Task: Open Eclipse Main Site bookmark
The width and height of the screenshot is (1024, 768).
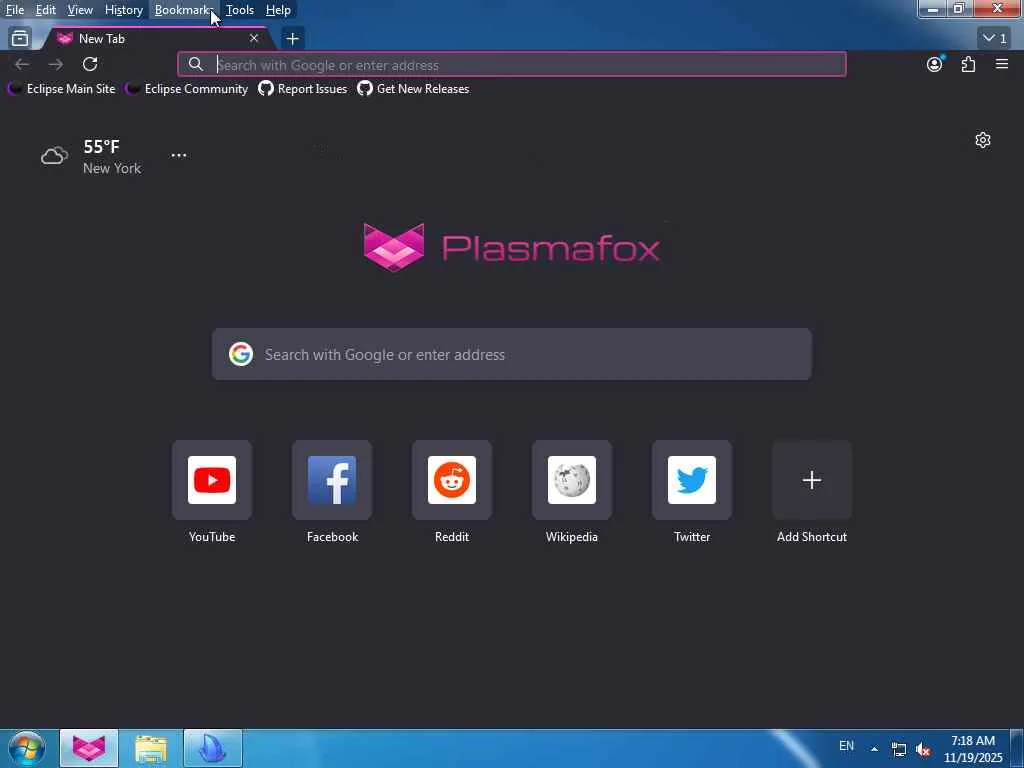Action: coord(61,89)
